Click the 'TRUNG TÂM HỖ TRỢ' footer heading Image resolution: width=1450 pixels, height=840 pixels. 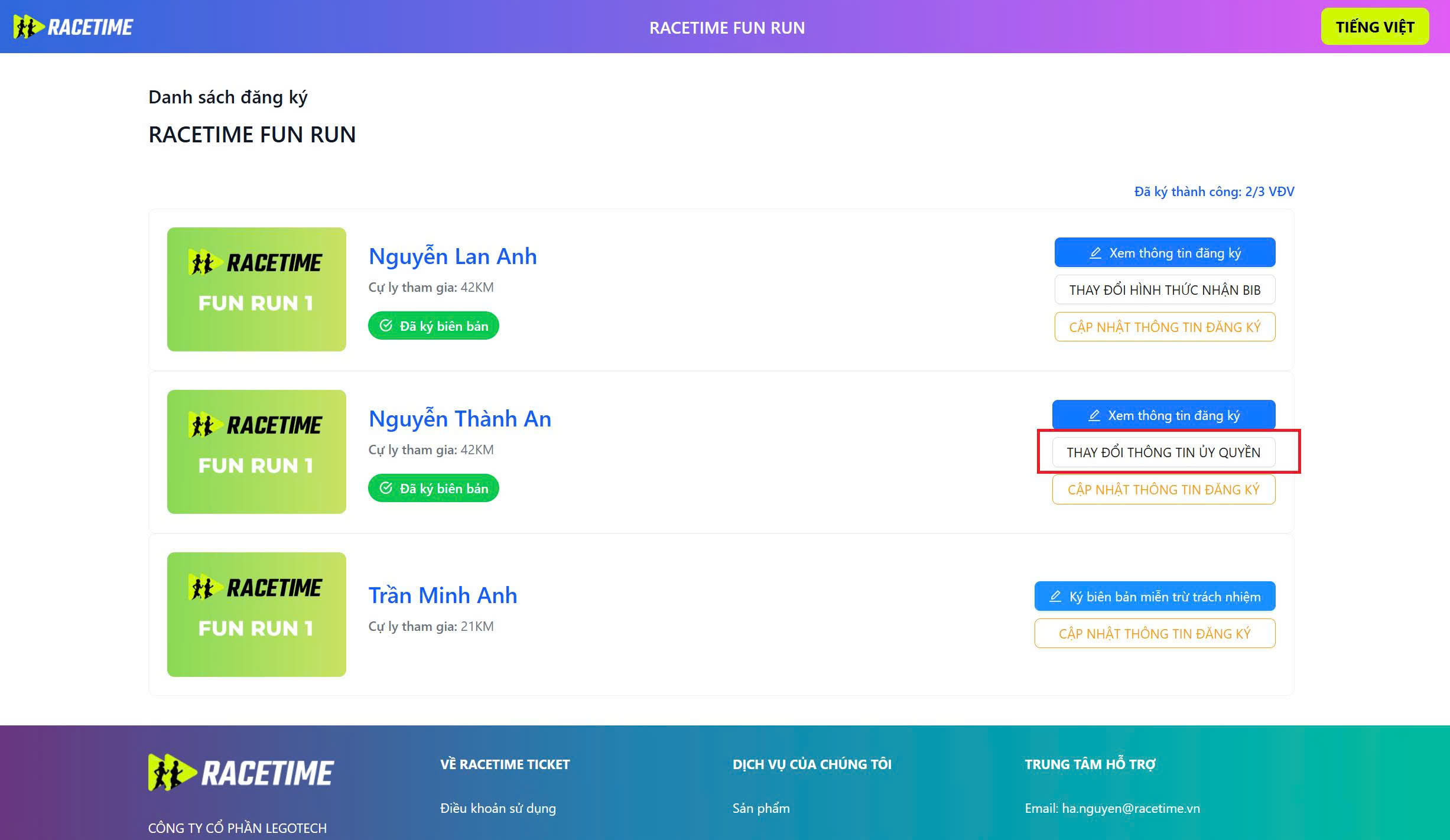tap(1090, 764)
